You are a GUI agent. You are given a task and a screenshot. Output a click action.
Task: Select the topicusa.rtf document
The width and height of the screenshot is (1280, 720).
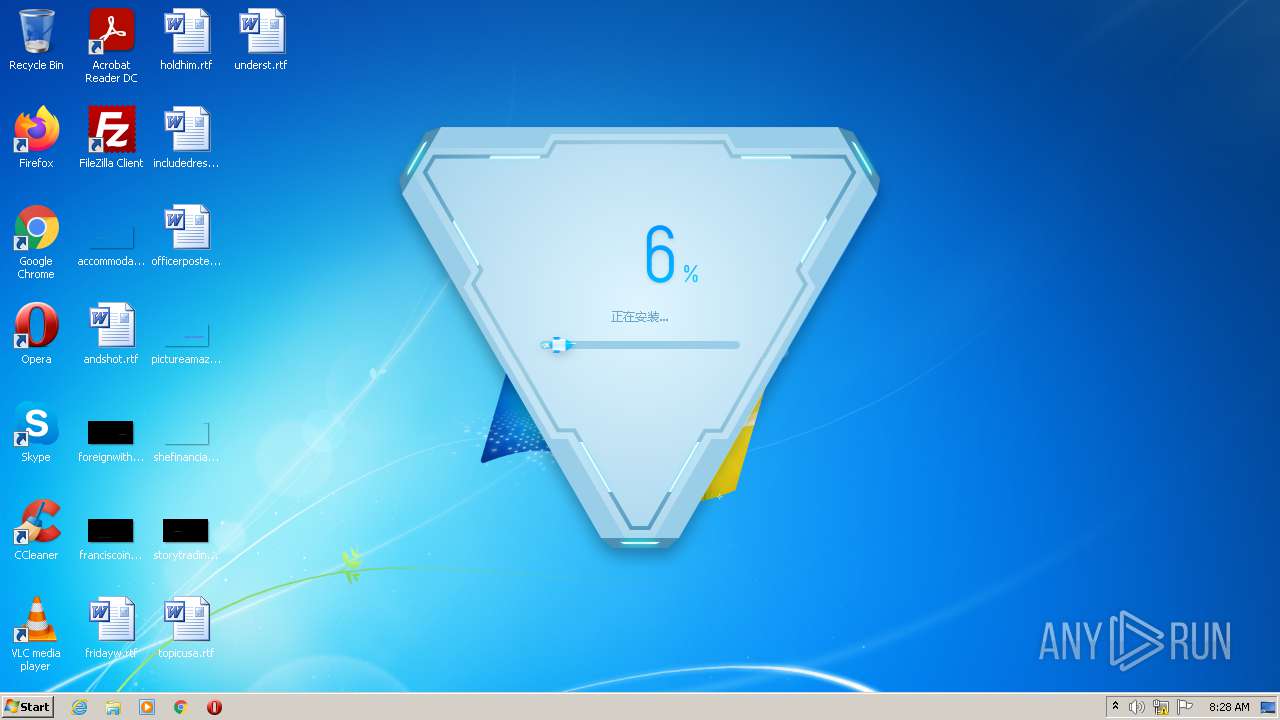point(186,628)
